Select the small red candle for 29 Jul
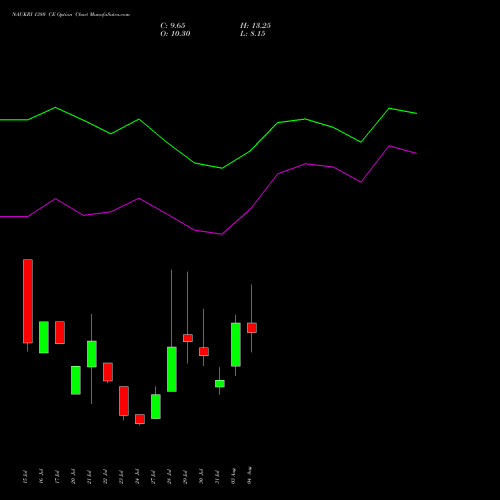Screen dimensions: 500x500 tap(188, 338)
